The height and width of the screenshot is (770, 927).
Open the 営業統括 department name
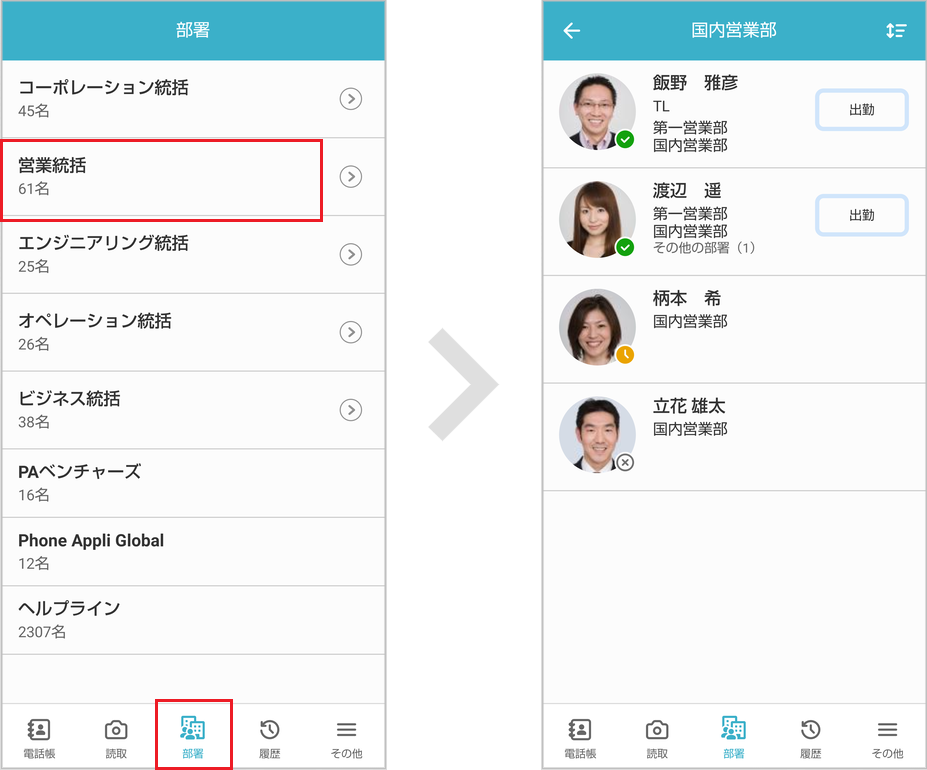click(52, 166)
